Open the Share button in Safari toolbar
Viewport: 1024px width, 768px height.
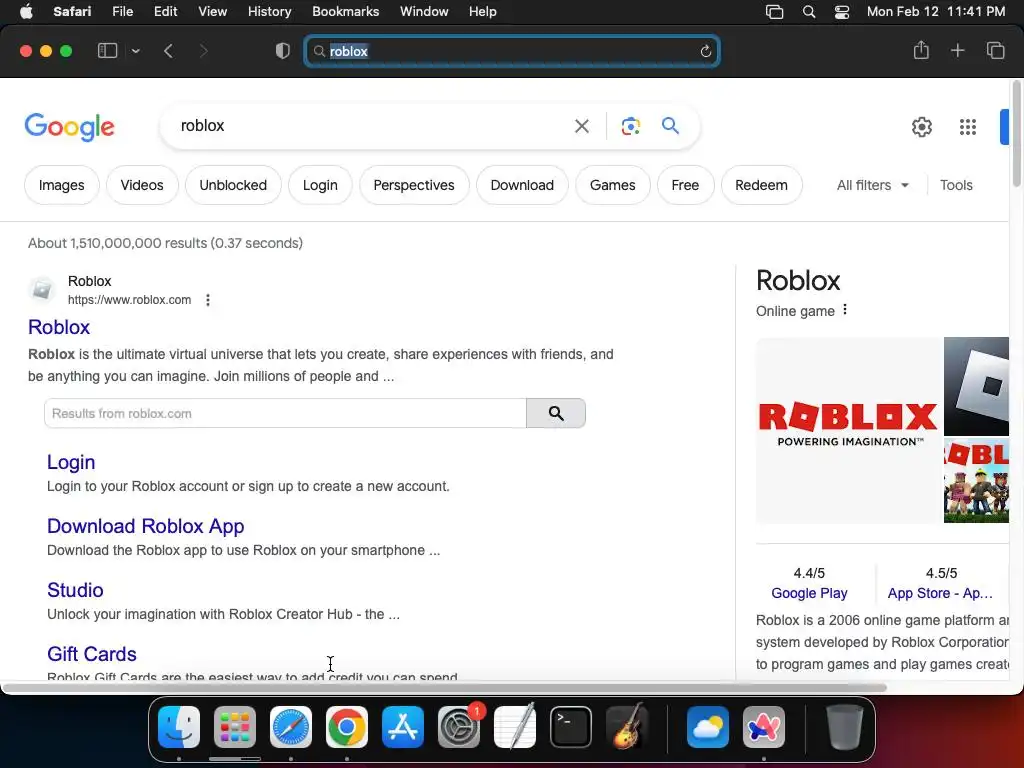(921, 50)
